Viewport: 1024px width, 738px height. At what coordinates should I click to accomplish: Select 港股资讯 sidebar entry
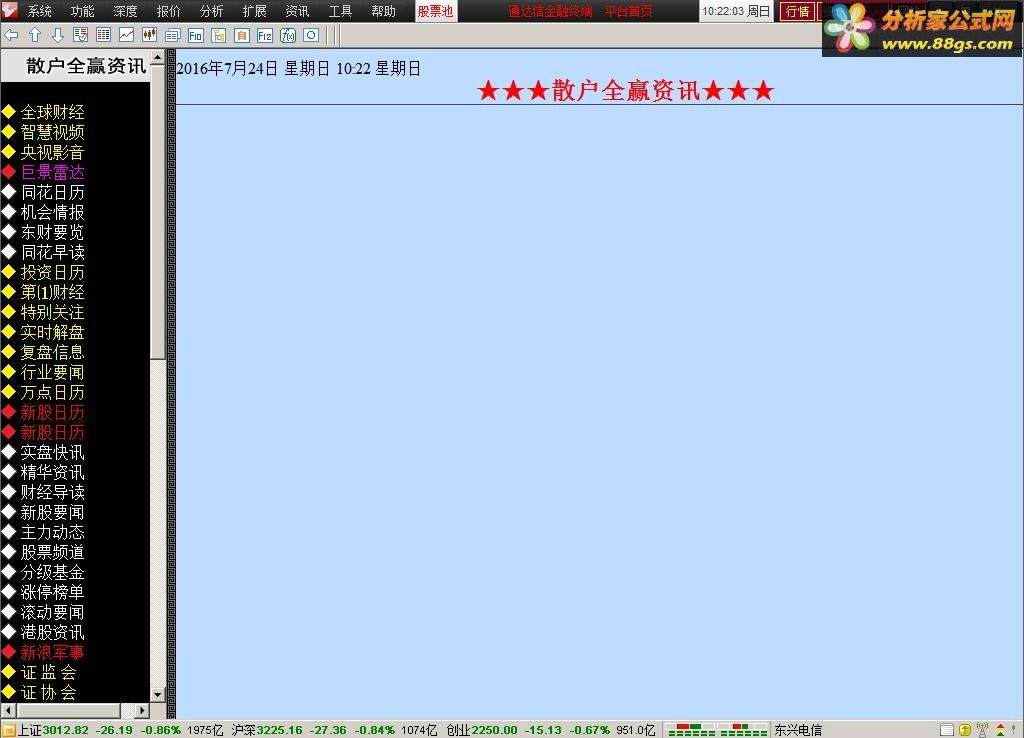point(52,632)
